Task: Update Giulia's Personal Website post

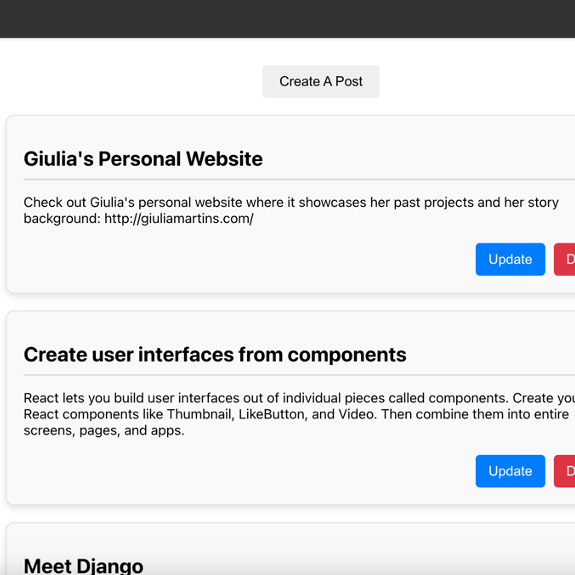Action: click(x=510, y=259)
